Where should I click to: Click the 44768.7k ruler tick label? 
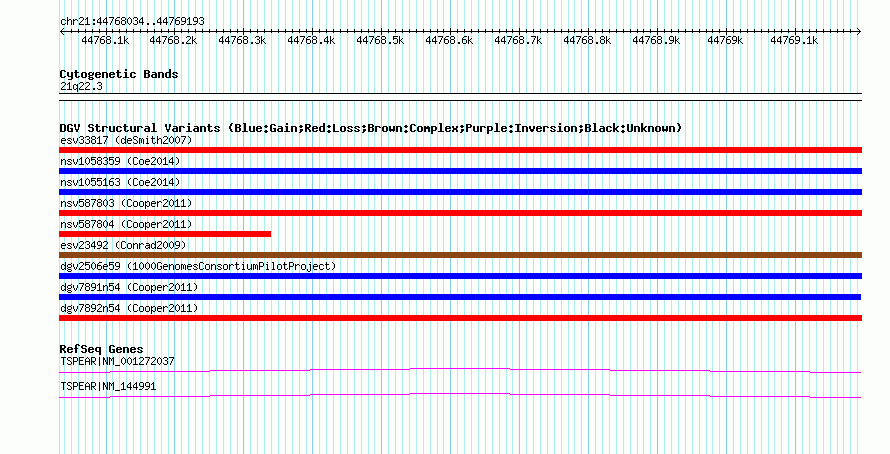(518, 40)
